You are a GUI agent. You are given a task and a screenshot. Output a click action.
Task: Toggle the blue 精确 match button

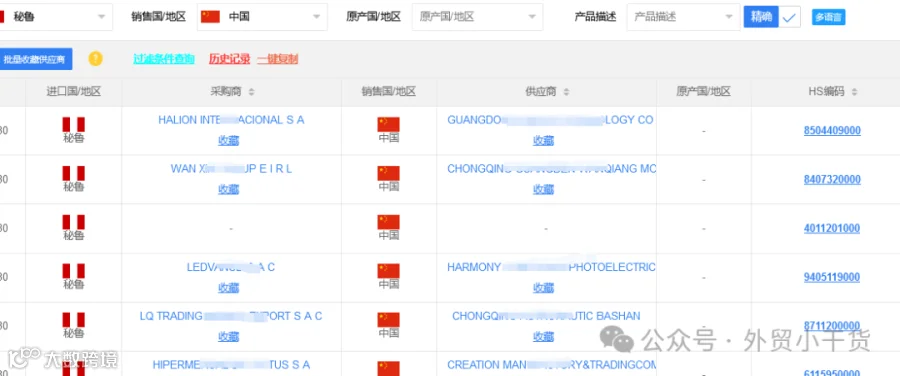[x=761, y=17]
